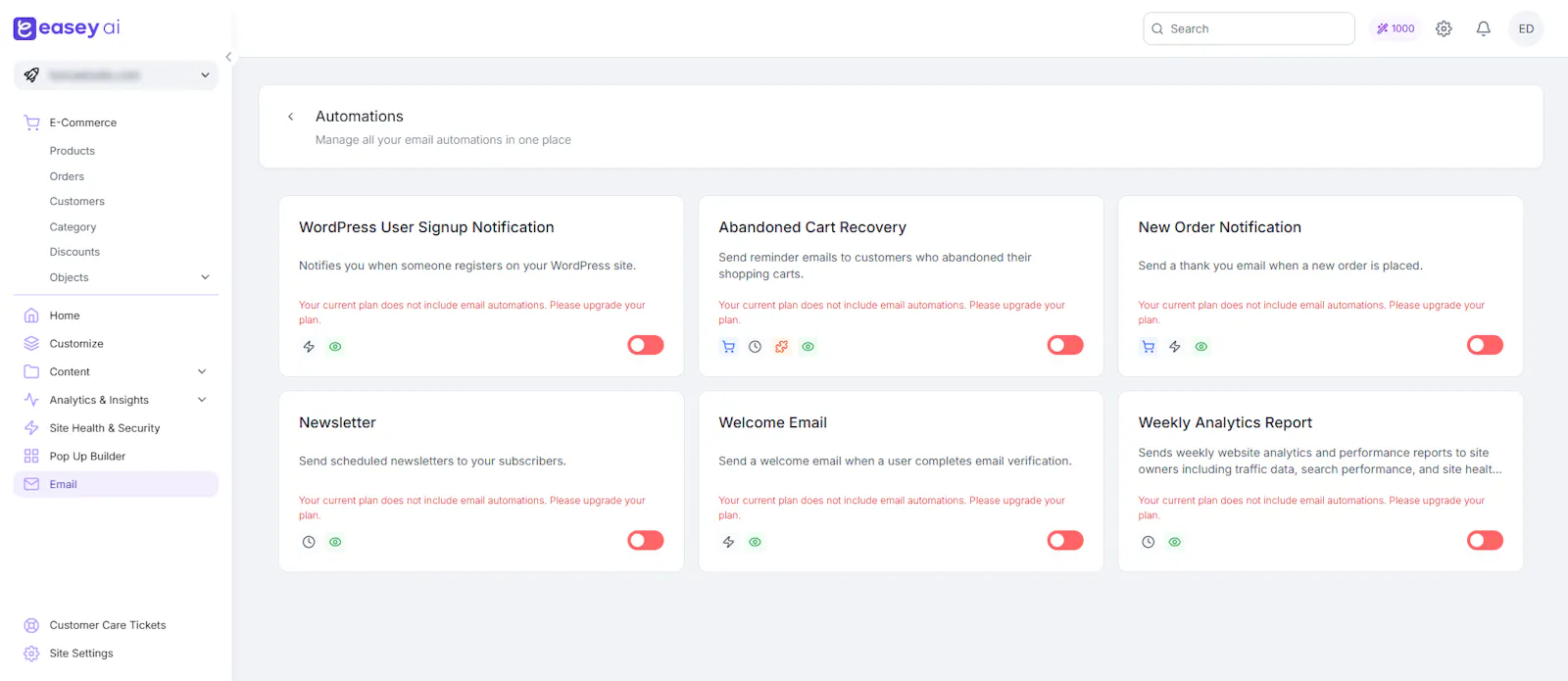Click 'Manage all your email automations' subtitle

pyautogui.click(x=443, y=140)
